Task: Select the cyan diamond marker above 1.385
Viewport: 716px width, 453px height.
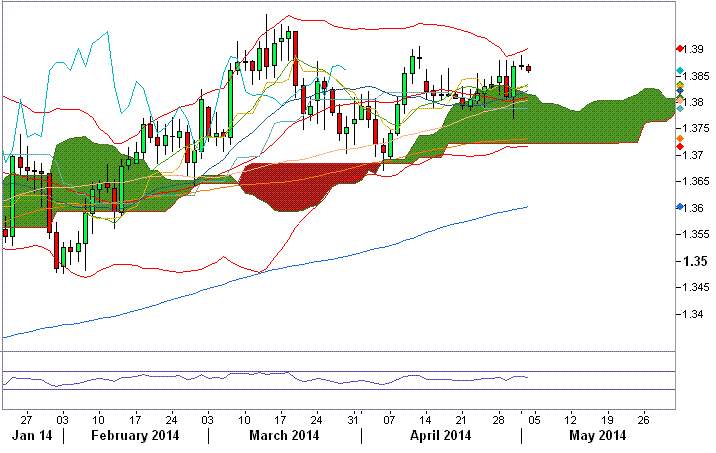Action: (680, 71)
